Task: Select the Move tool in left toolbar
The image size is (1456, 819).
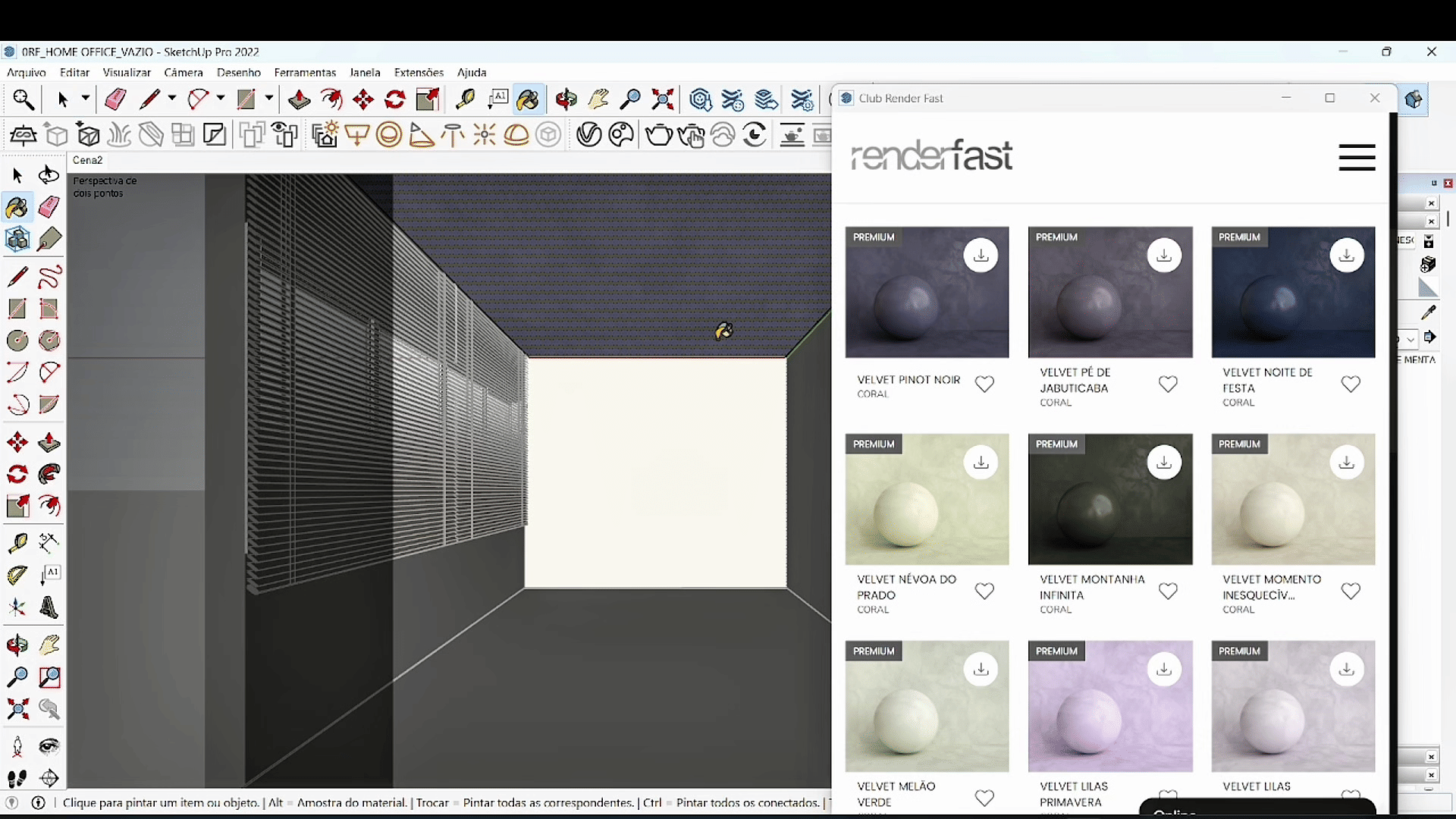Action: coord(17,442)
